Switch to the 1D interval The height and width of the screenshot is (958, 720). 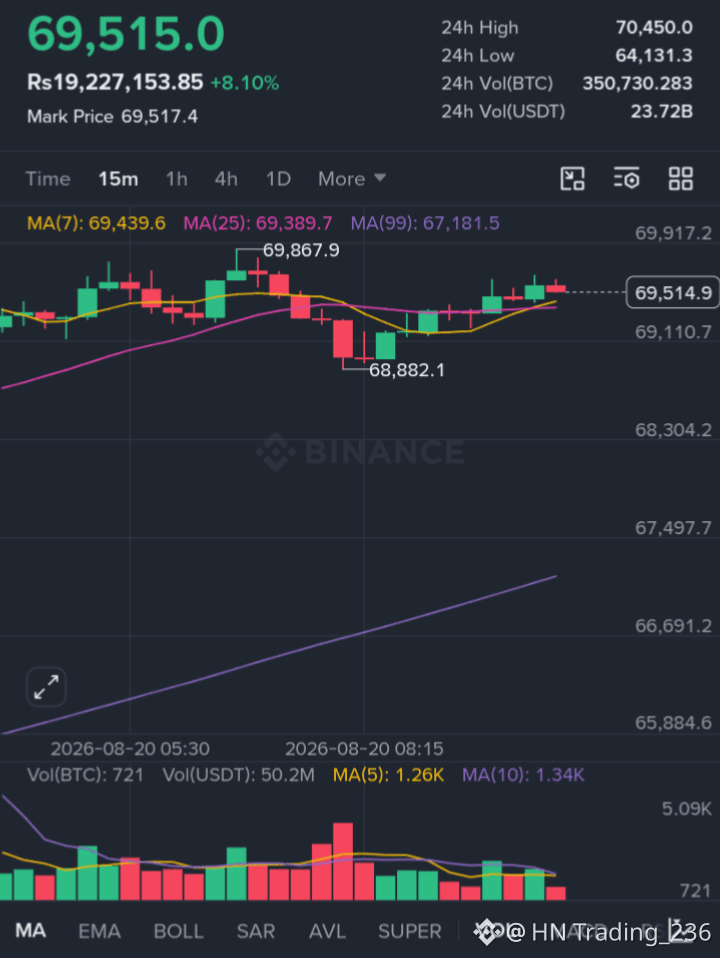pos(278,179)
